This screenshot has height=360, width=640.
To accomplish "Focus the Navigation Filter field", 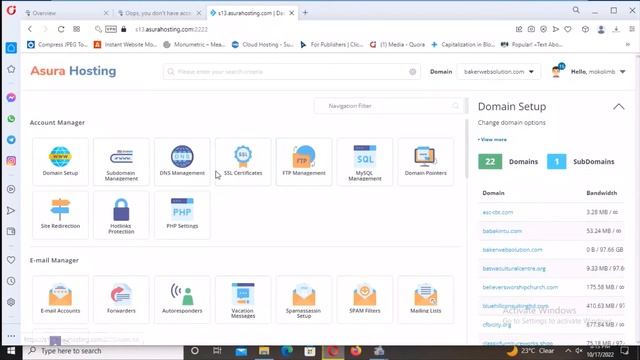I will (389, 106).
